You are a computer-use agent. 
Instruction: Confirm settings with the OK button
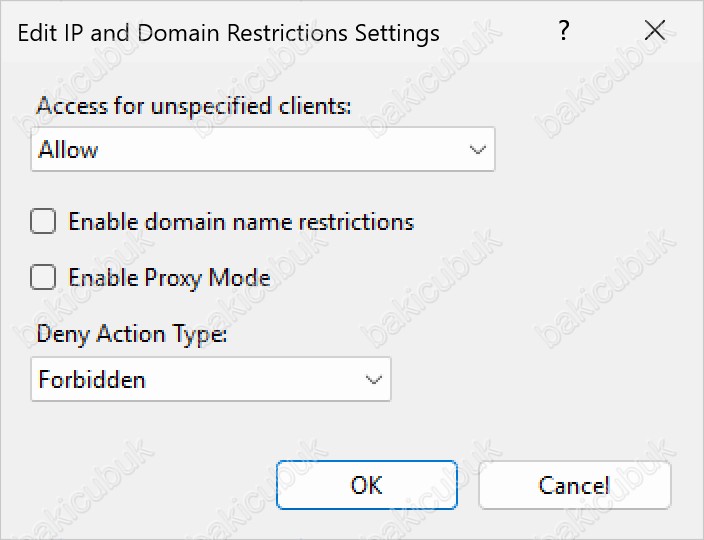[x=367, y=485]
